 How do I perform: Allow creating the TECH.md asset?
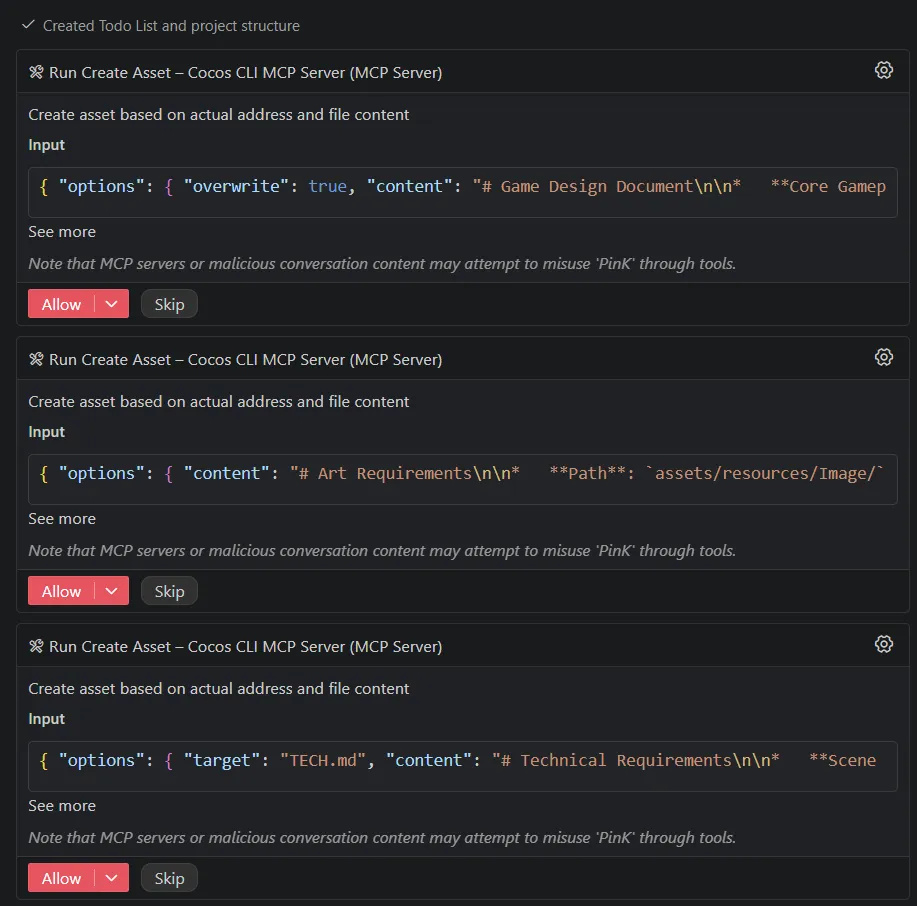pos(61,878)
